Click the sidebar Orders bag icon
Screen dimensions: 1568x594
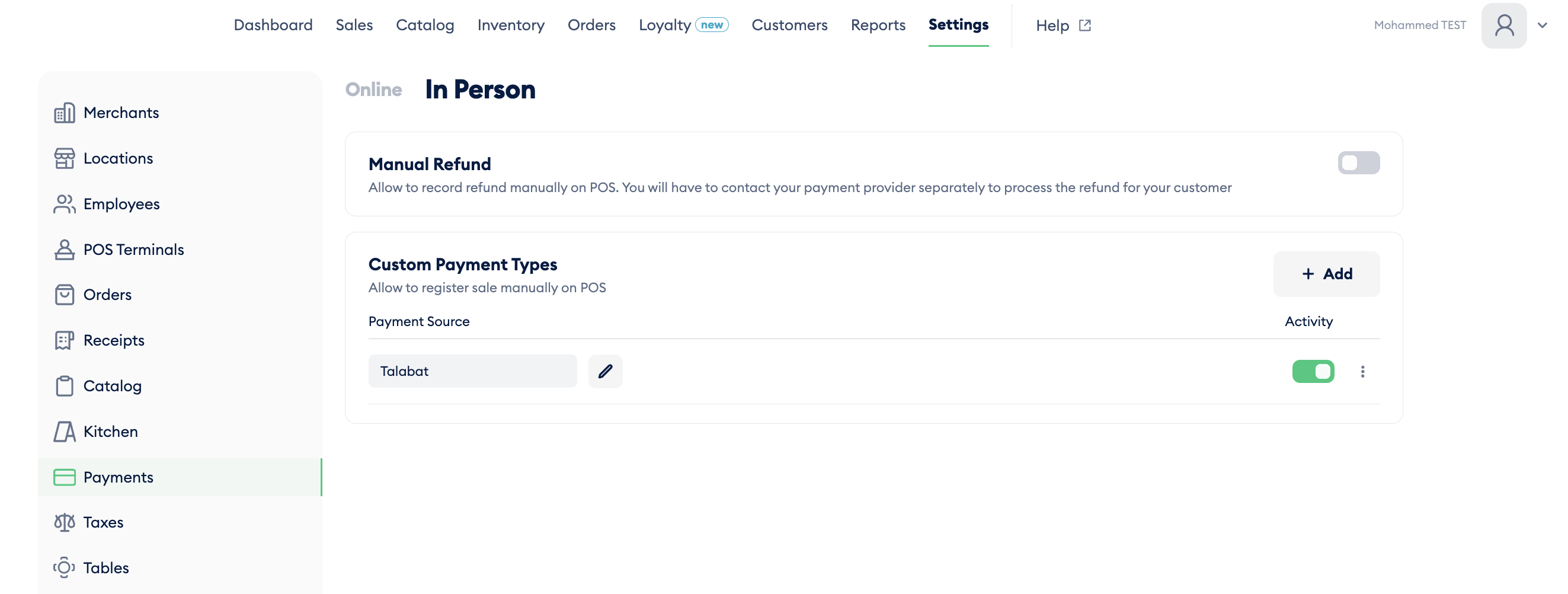[65, 295]
